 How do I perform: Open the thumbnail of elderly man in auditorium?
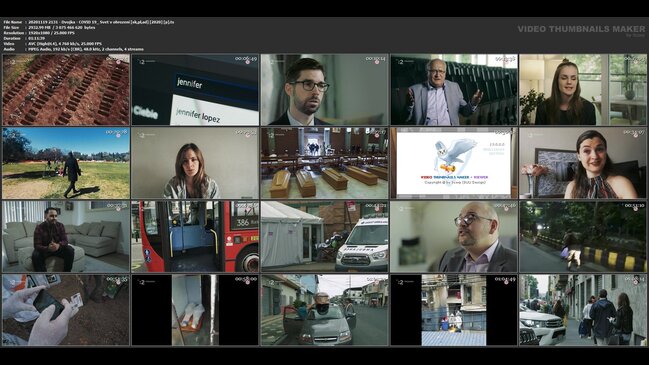click(x=454, y=90)
